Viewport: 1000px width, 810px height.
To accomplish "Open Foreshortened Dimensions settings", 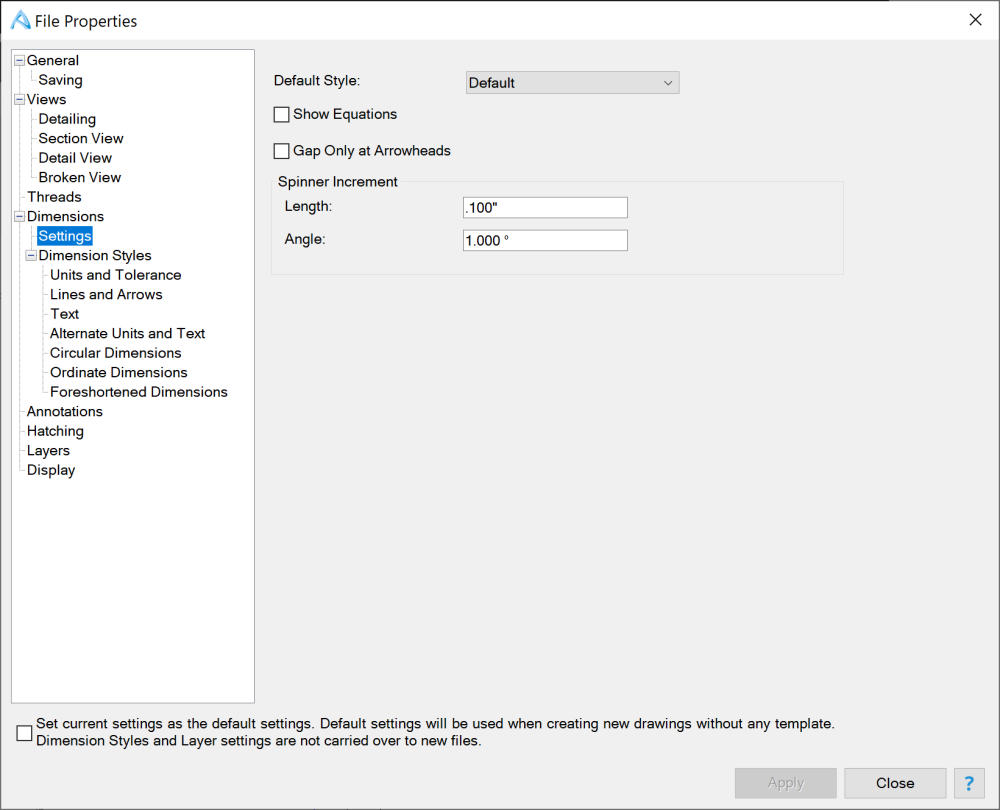I will (139, 392).
